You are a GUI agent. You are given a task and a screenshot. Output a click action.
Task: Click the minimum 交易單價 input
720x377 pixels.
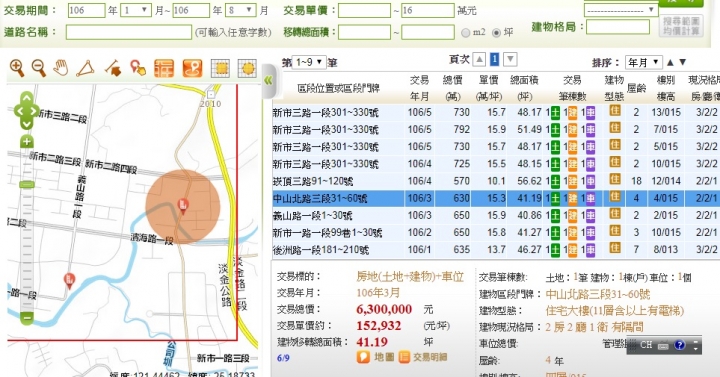pyautogui.click(x=364, y=11)
